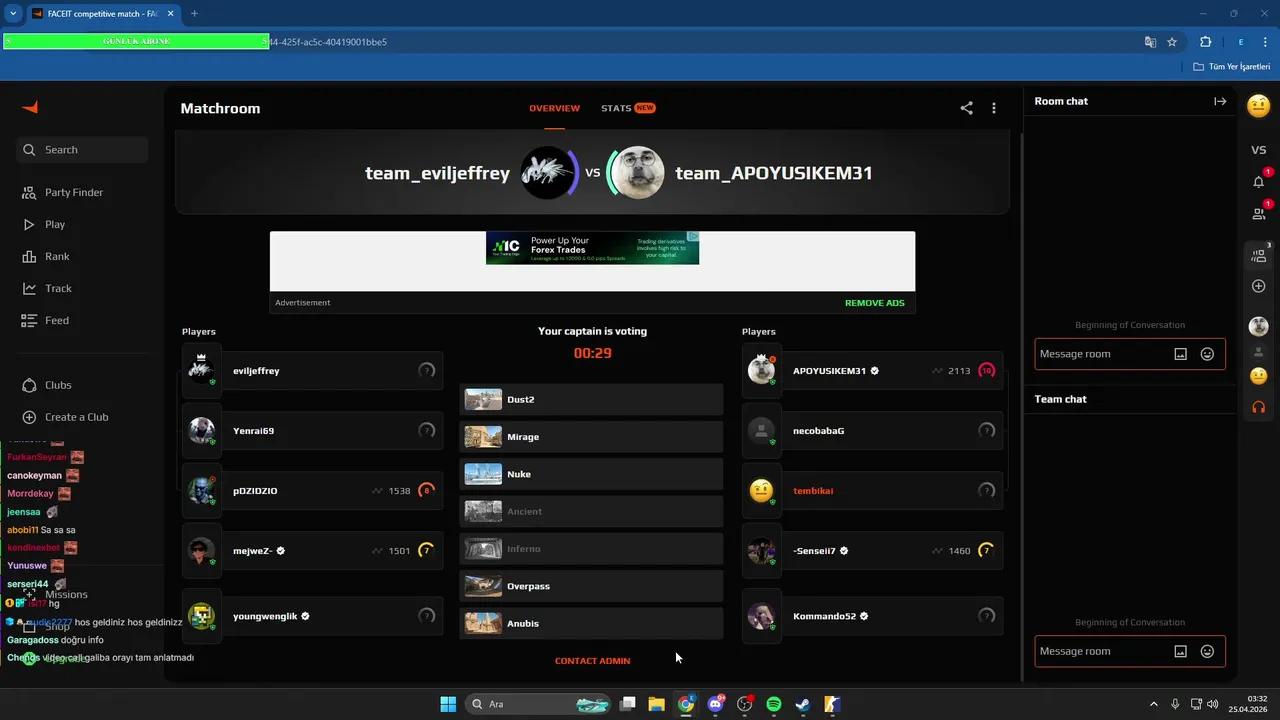Click the Contact Admin link
Viewport: 1280px width, 720px height.
tap(592, 661)
